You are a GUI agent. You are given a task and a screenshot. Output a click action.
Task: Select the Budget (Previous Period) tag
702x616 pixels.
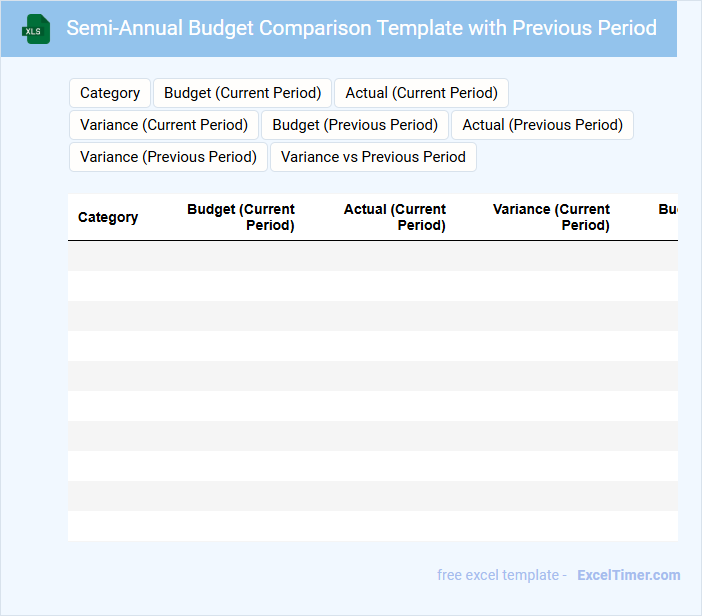[x=355, y=125]
